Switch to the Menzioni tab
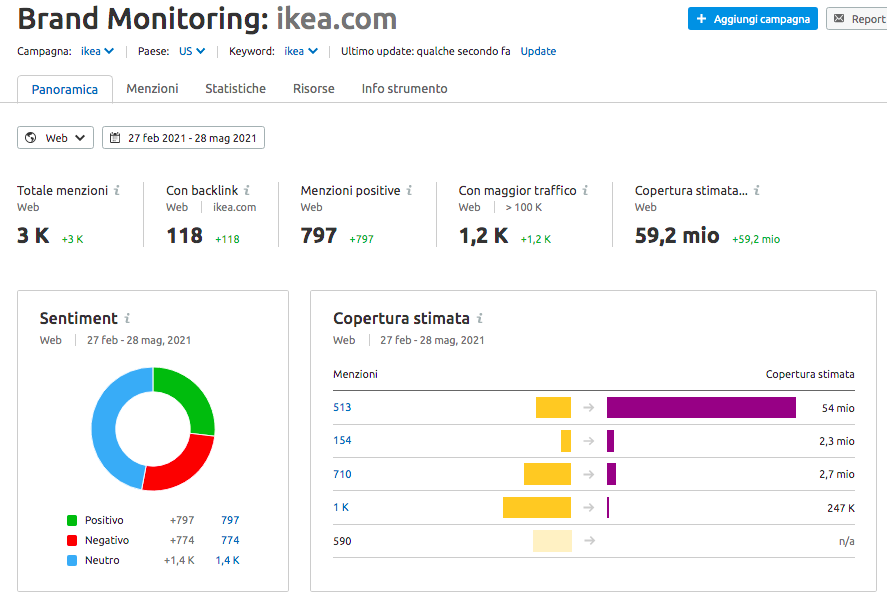 pos(152,89)
